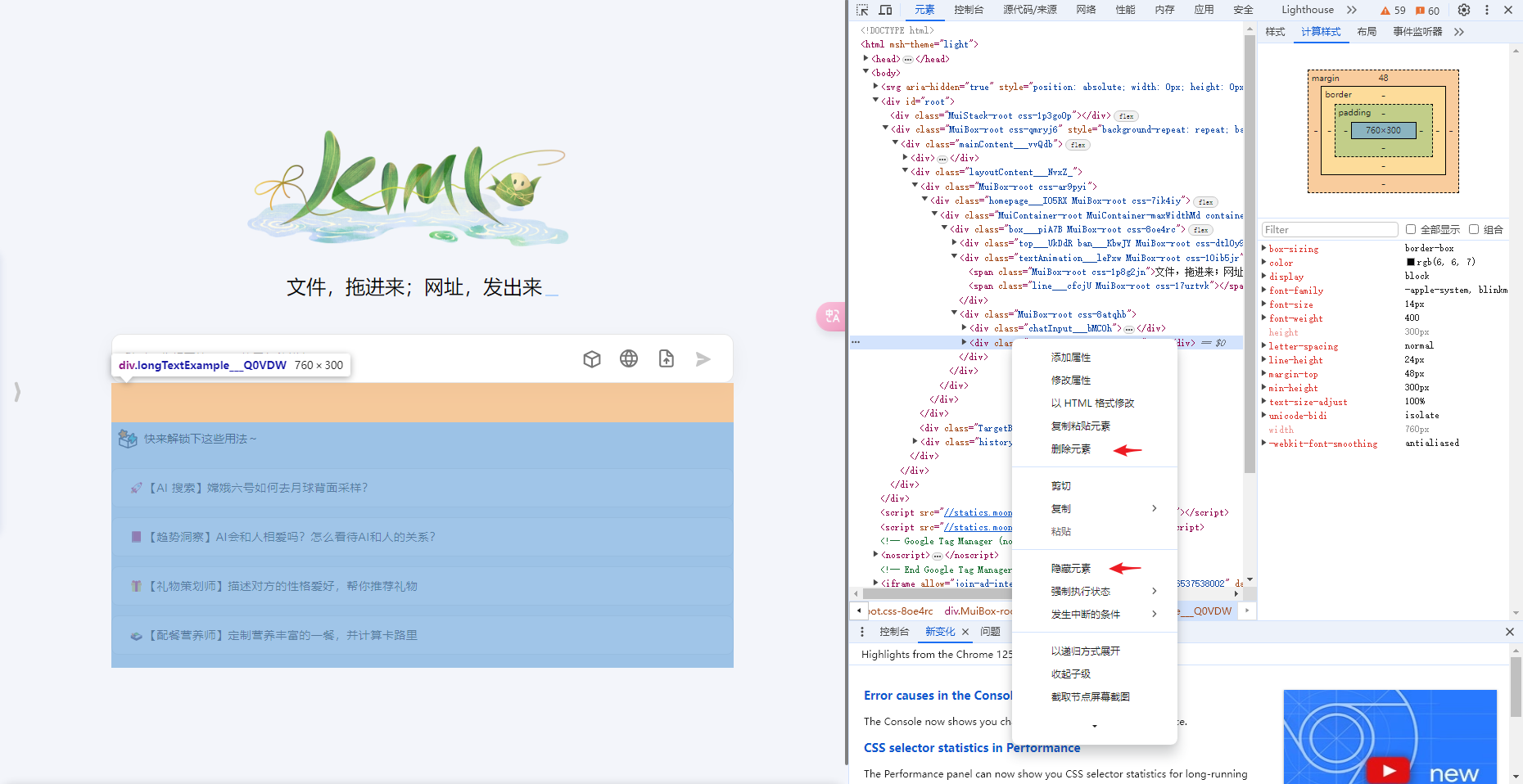Expand the head element node

pyautogui.click(x=866, y=58)
